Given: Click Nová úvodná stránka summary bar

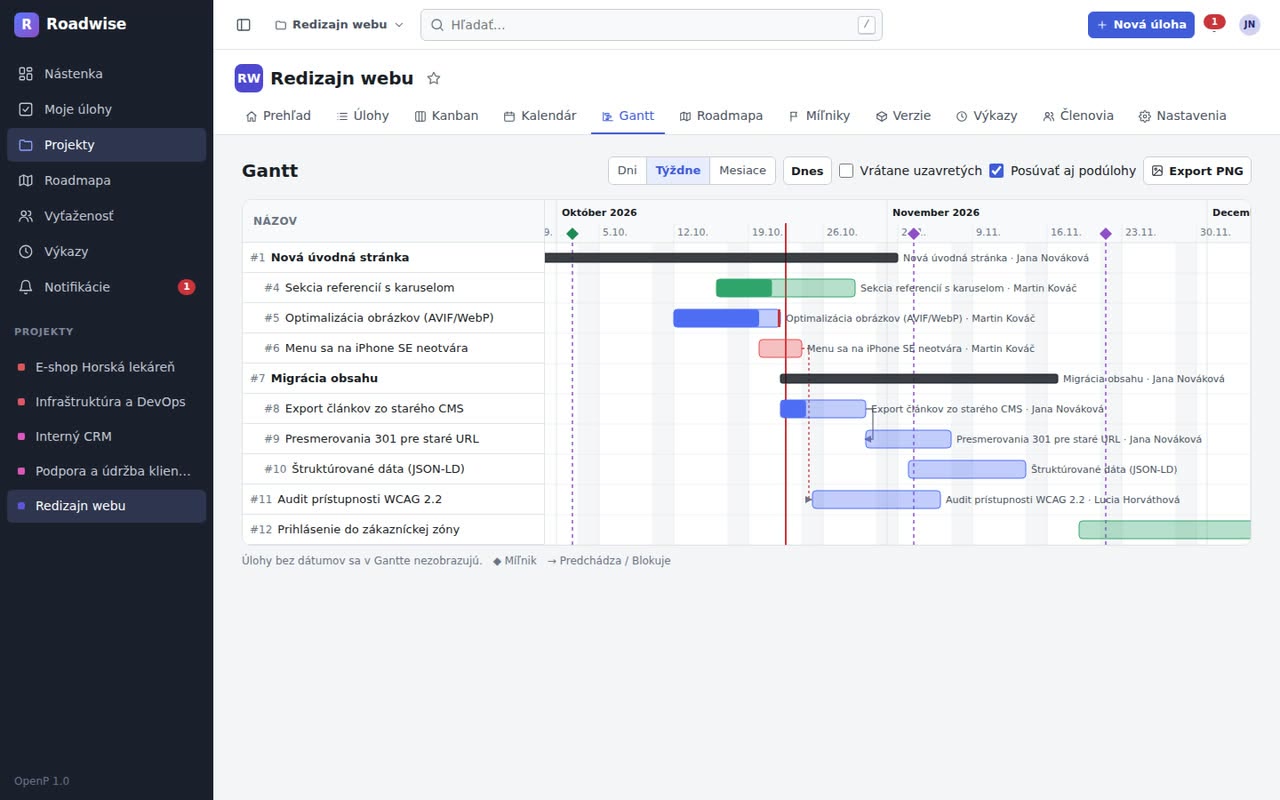Looking at the screenshot, I should (x=721, y=257).
